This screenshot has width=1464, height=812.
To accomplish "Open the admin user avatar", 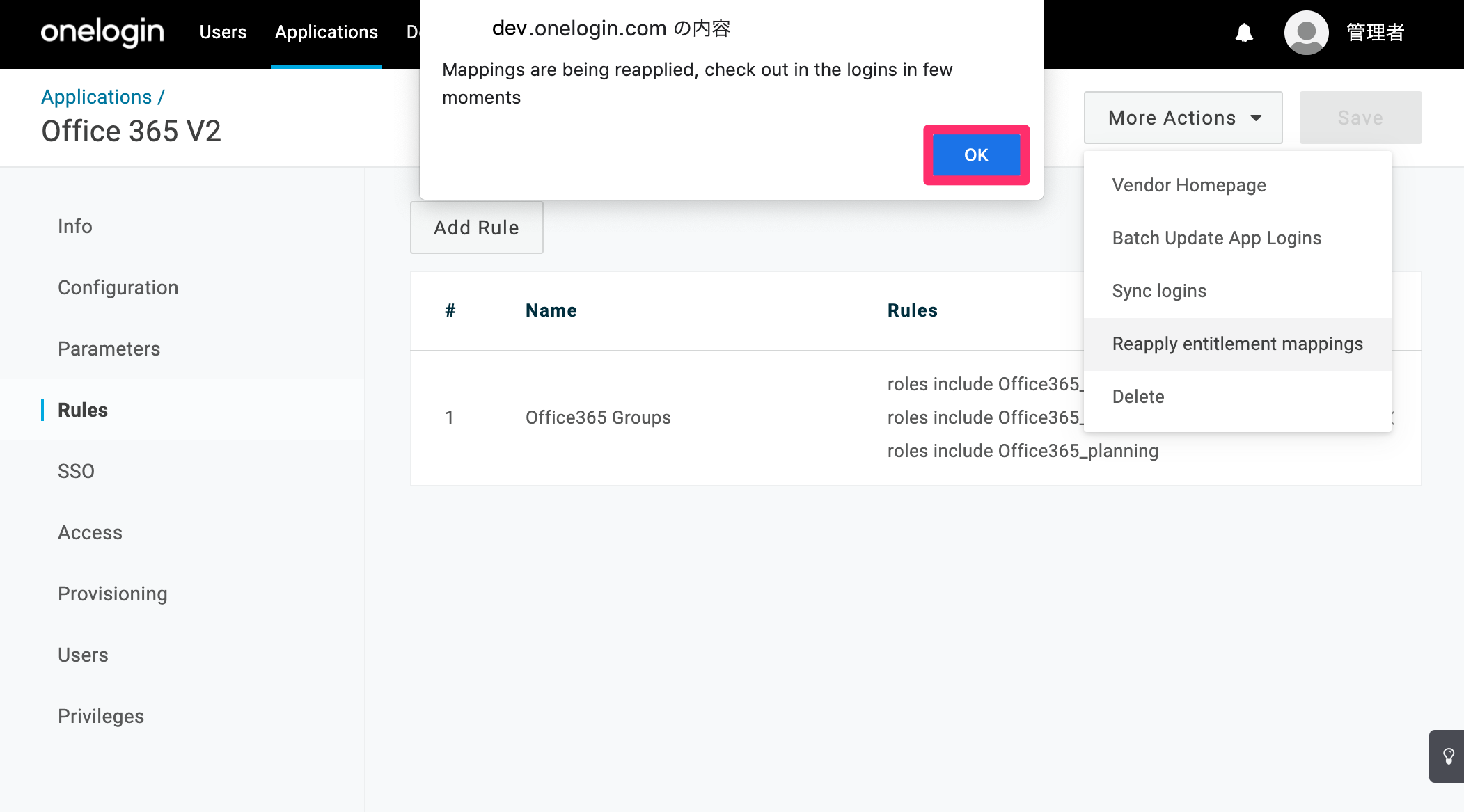I will 1306,32.
